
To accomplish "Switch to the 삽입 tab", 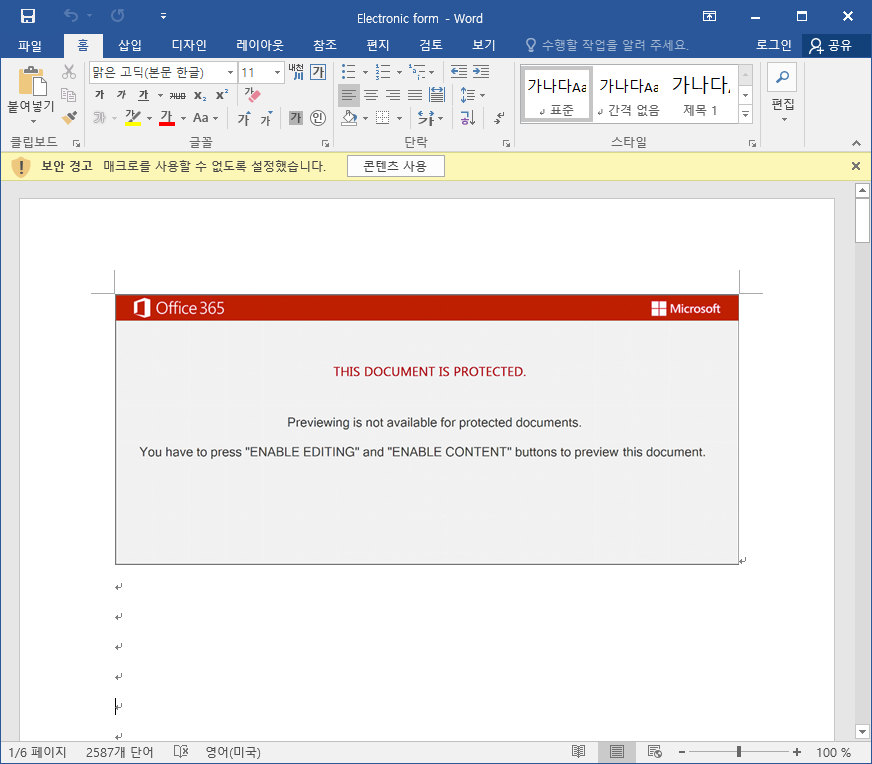I will (130, 46).
